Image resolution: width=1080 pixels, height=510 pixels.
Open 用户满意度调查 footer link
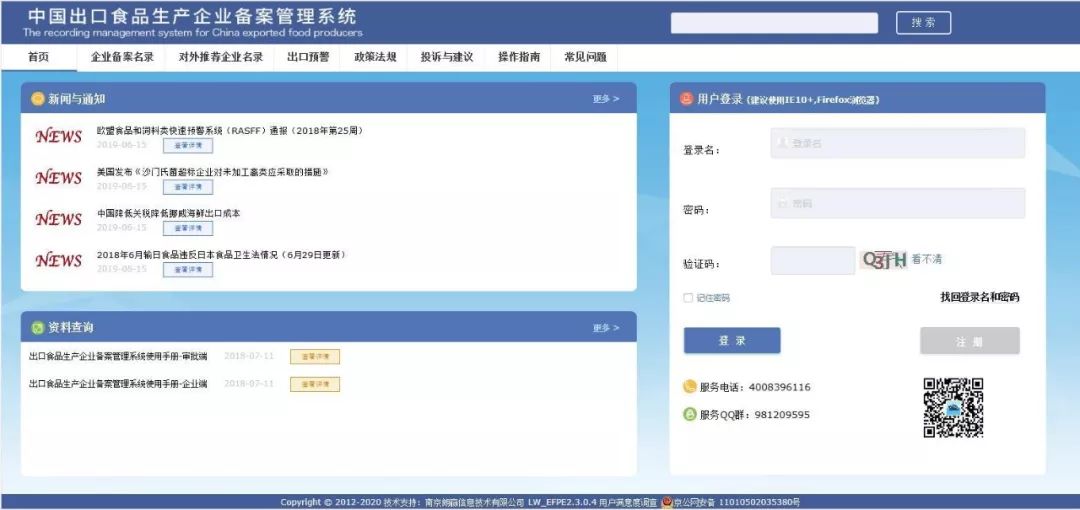pos(627,502)
